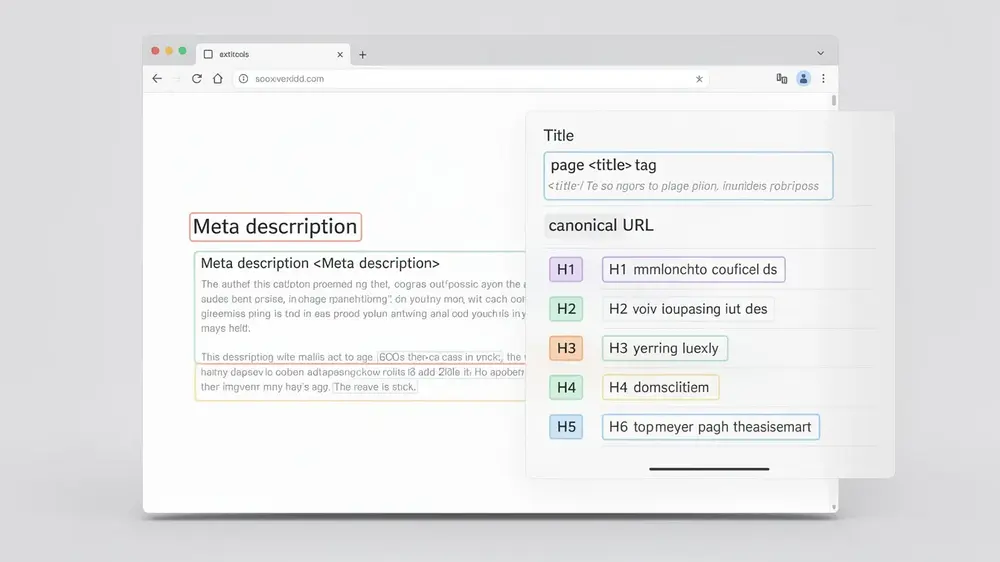Click the purple H1 badge
The image size is (1000, 562).
(566, 269)
